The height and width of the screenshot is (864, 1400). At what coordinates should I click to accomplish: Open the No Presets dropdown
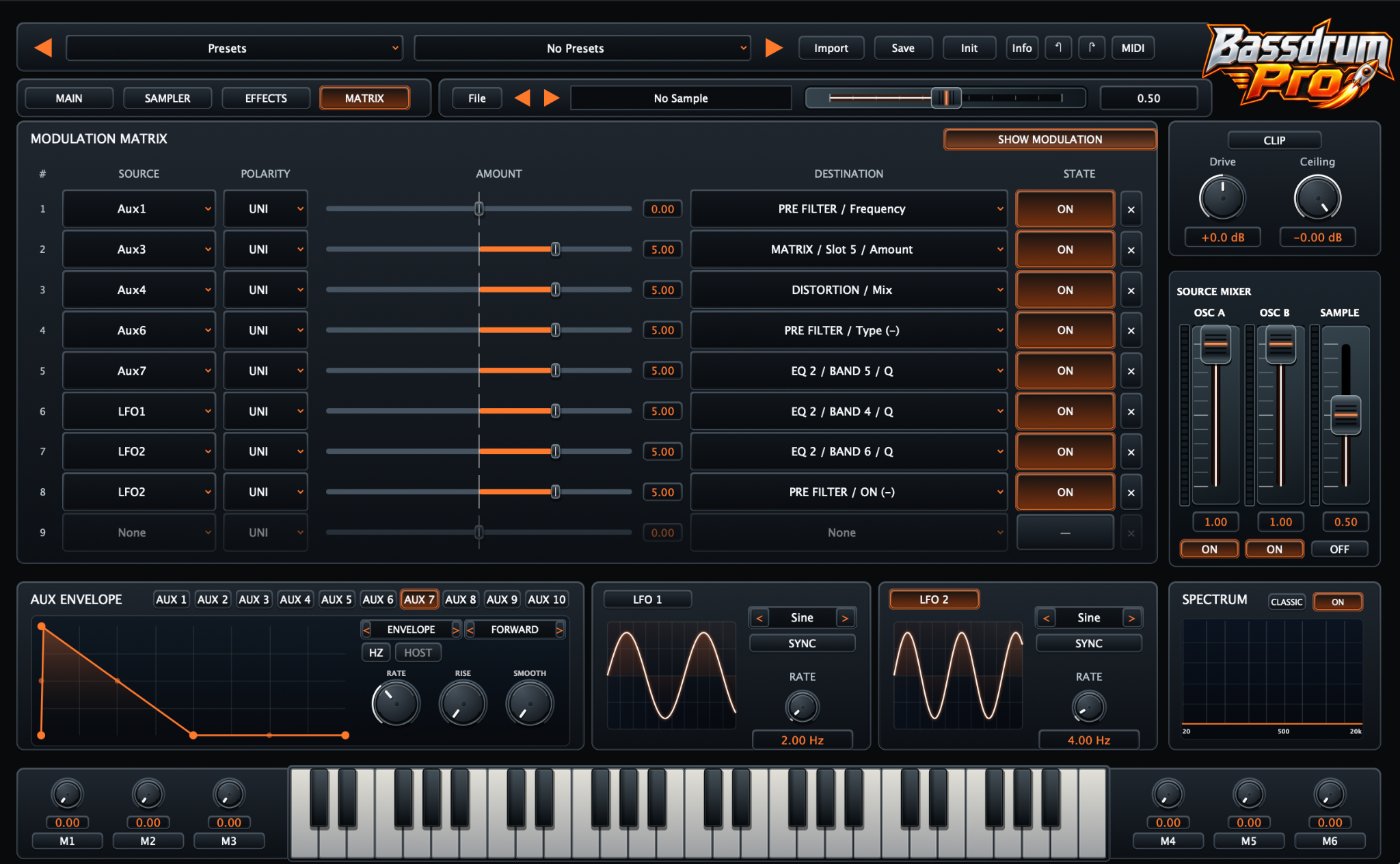(x=582, y=48)
